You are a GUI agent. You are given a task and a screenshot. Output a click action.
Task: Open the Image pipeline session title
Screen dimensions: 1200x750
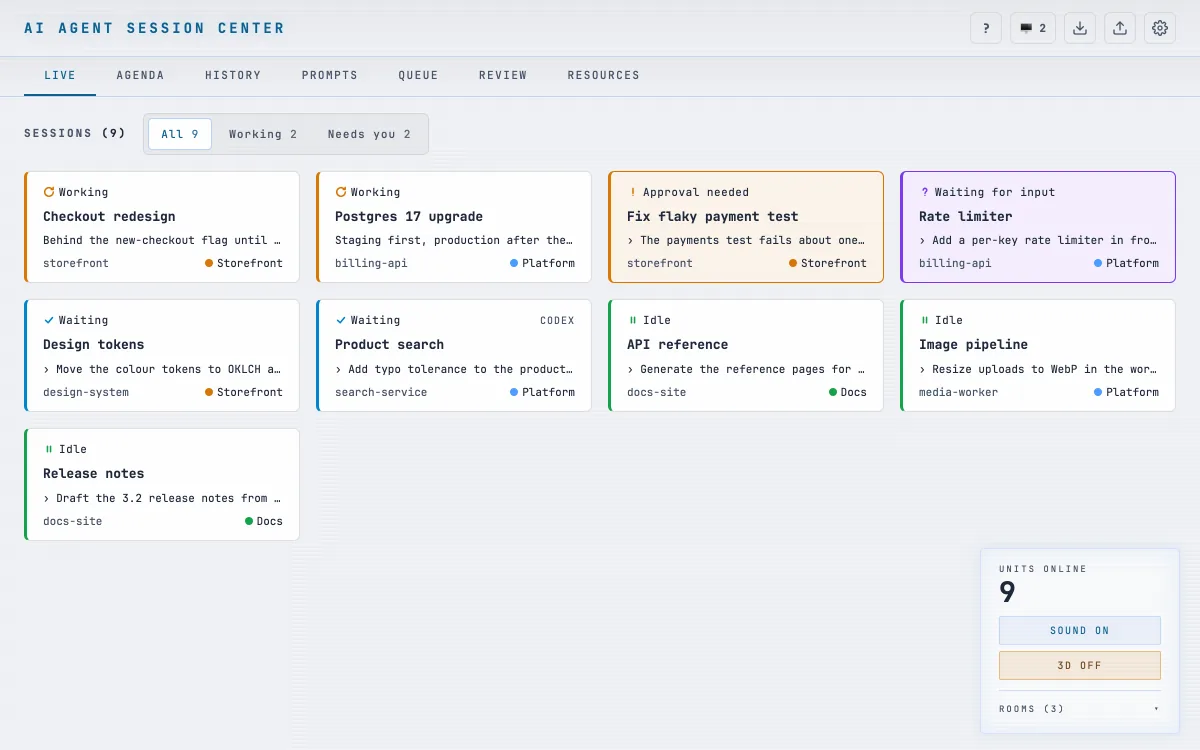point(974,344)
